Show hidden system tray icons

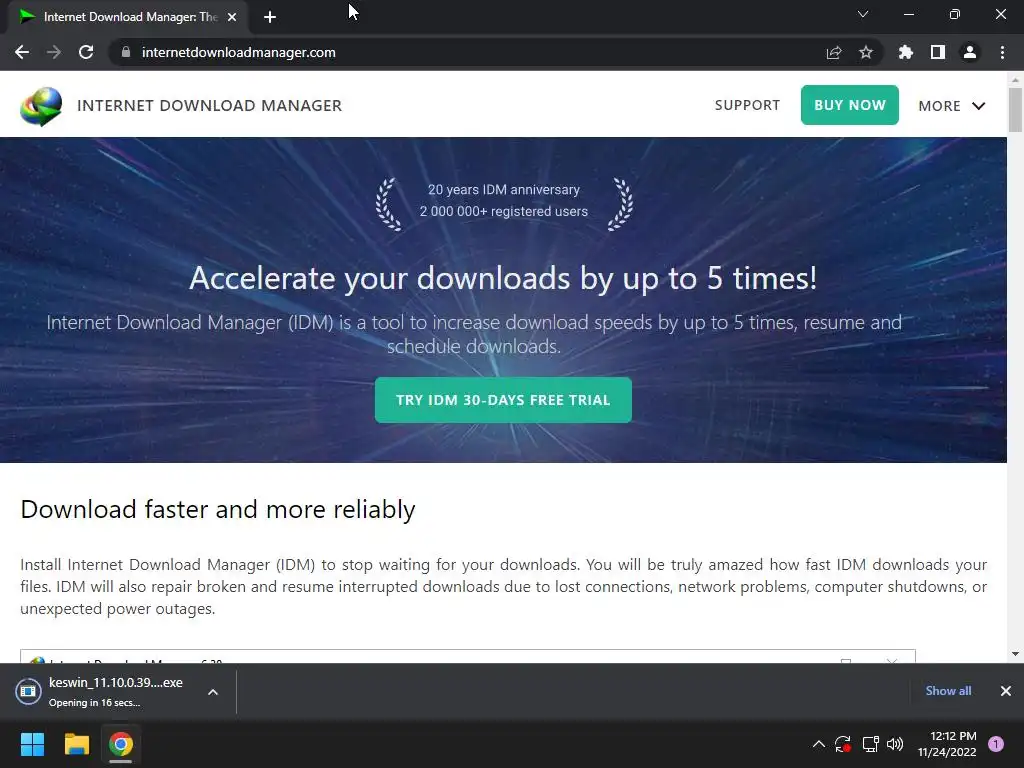818,744
